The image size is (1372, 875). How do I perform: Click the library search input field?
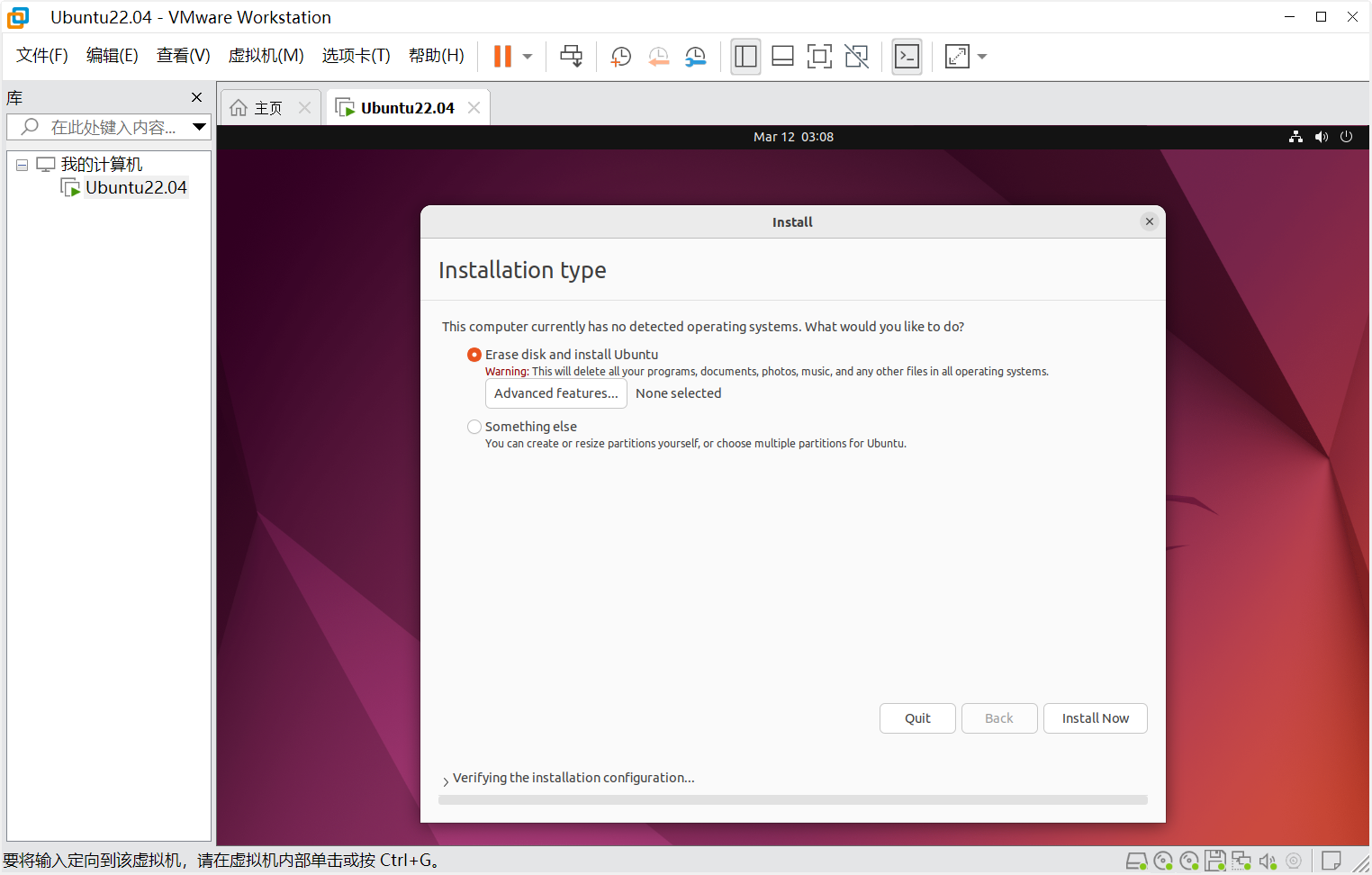tap(113, 127)
